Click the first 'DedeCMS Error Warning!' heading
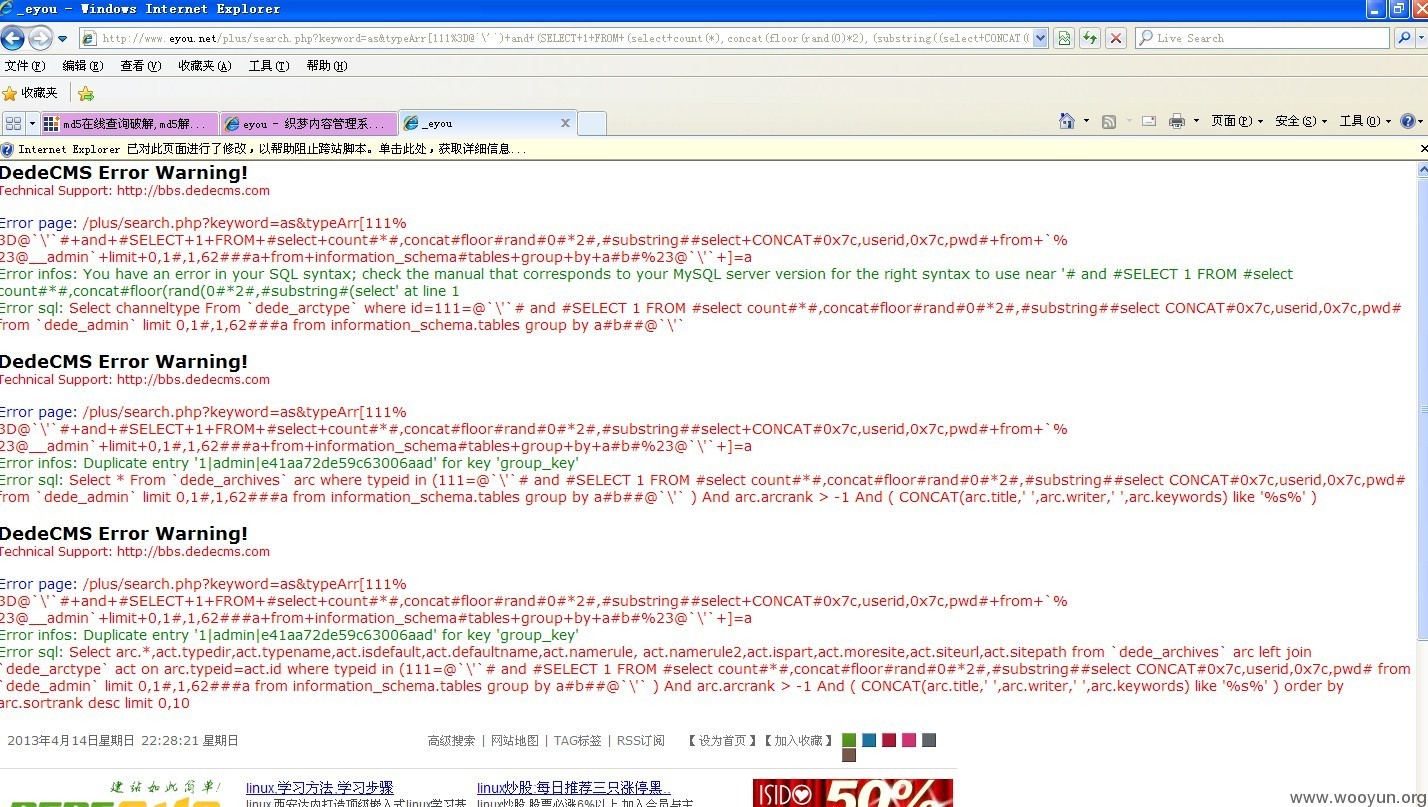The image size is (1428, 807). 124,173
